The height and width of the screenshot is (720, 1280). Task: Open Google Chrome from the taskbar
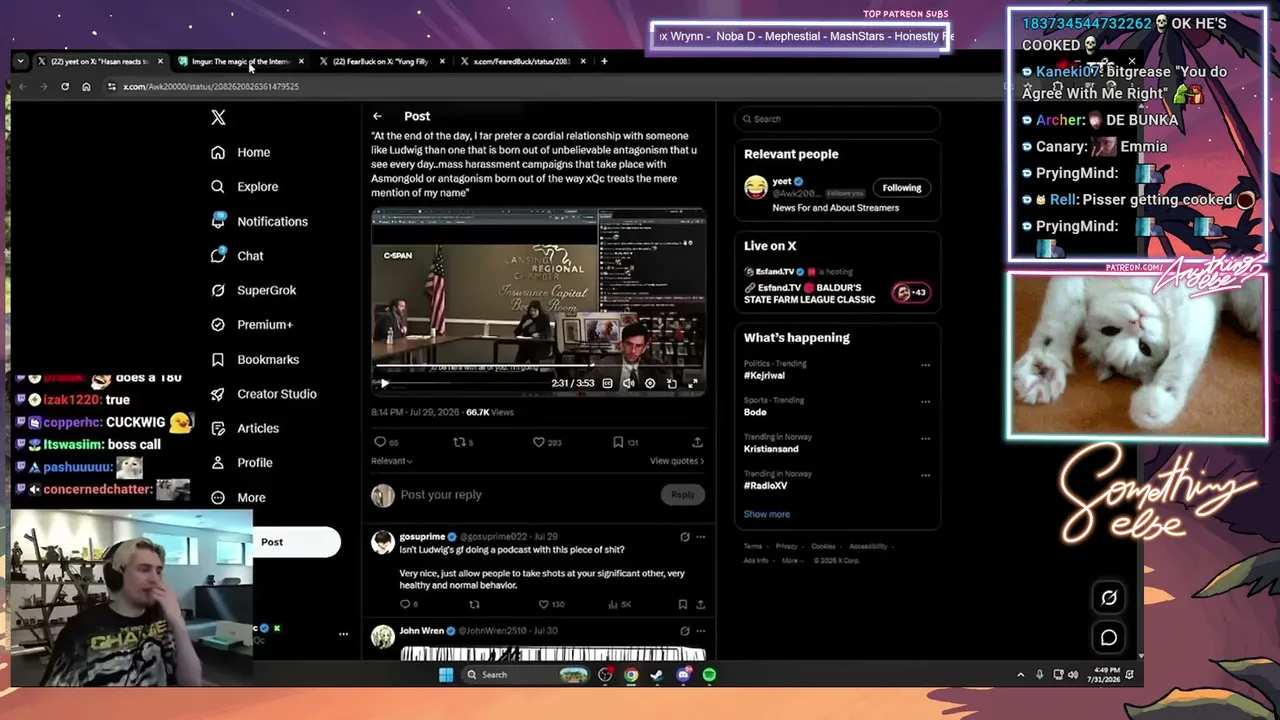631,675
